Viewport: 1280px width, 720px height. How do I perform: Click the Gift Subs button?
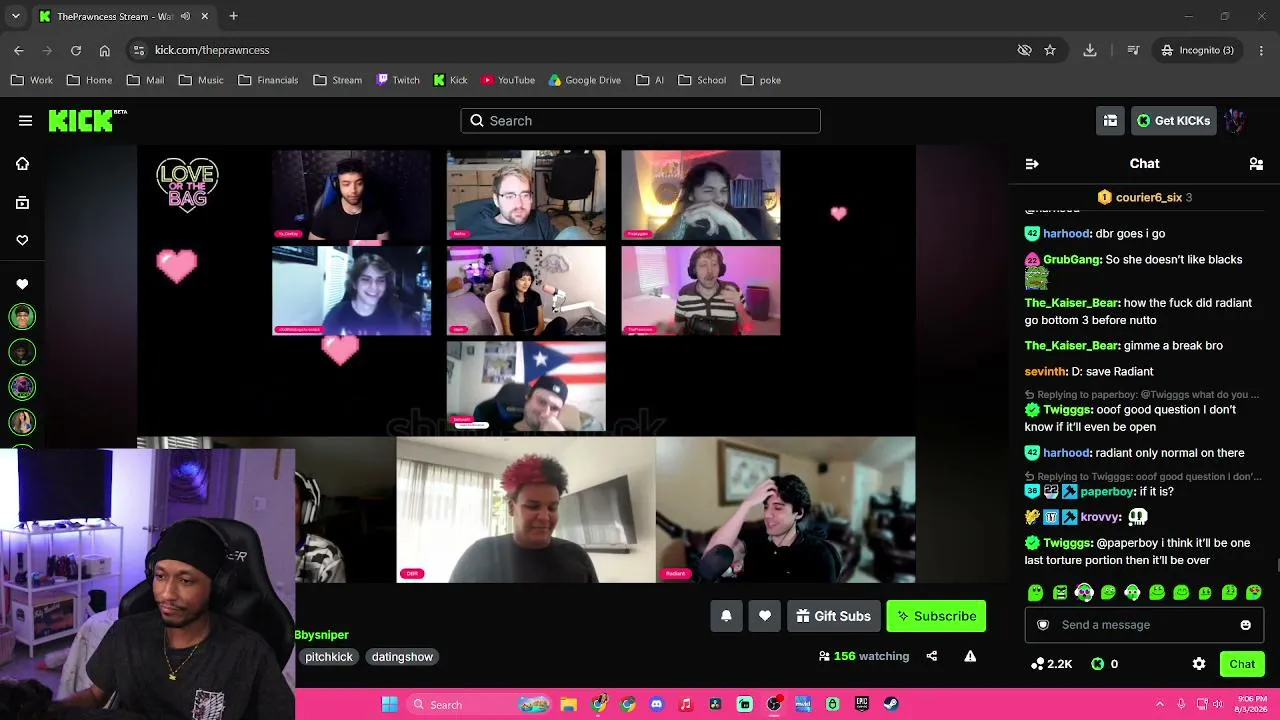pyautogui.click(x=833, y=616)
